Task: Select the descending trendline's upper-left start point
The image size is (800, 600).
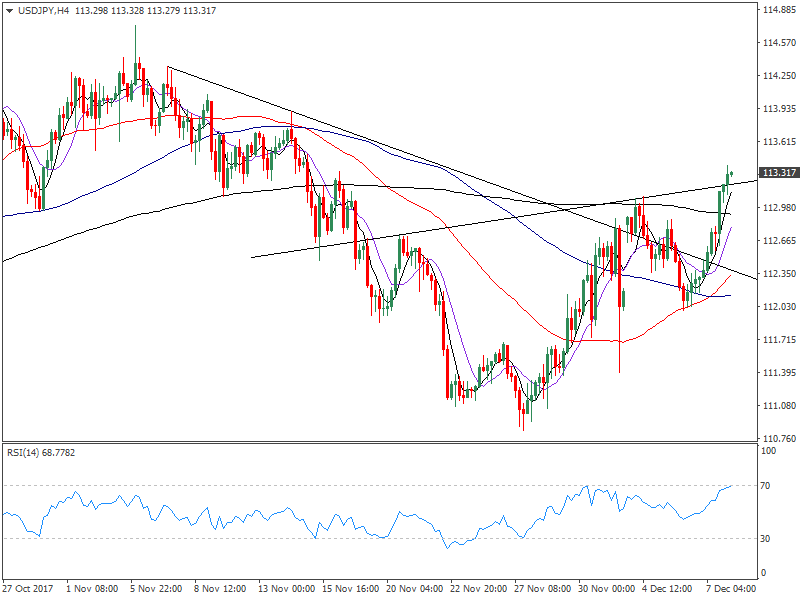Action: [x=167, y=67]
